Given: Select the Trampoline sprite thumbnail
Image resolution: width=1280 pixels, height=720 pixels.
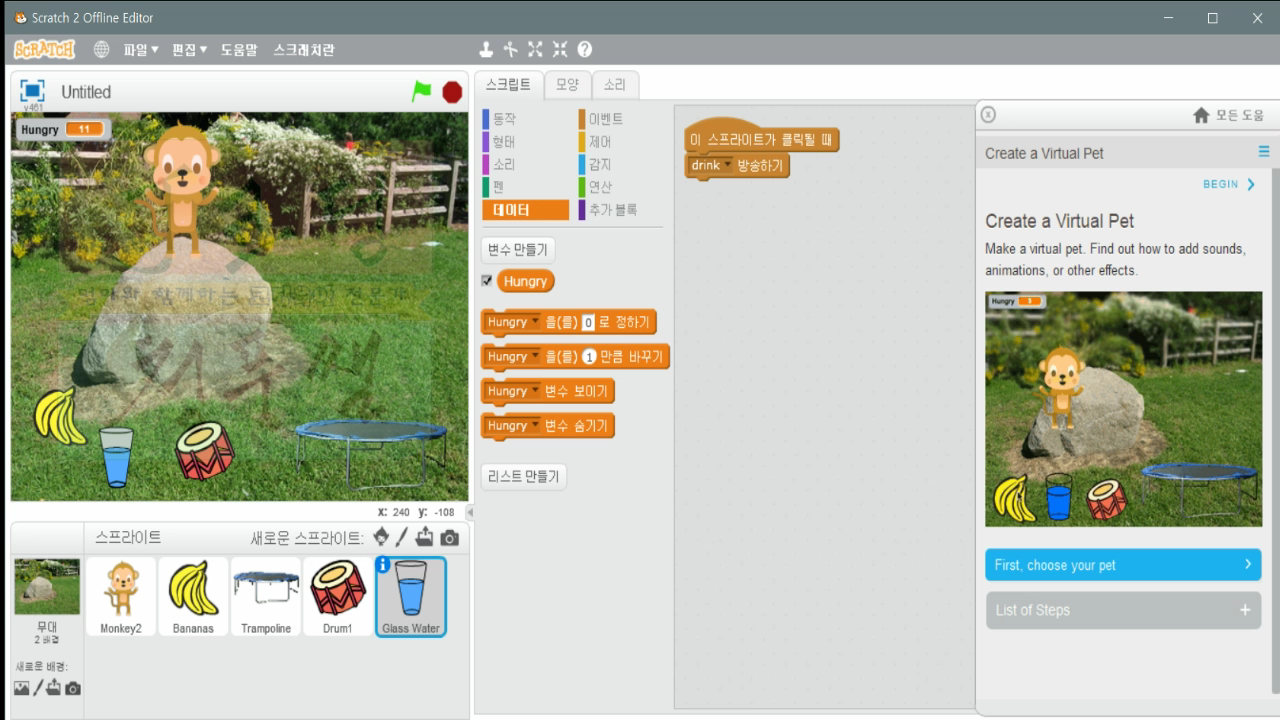Looking at the screenshot, I should (x=266, y=597).
